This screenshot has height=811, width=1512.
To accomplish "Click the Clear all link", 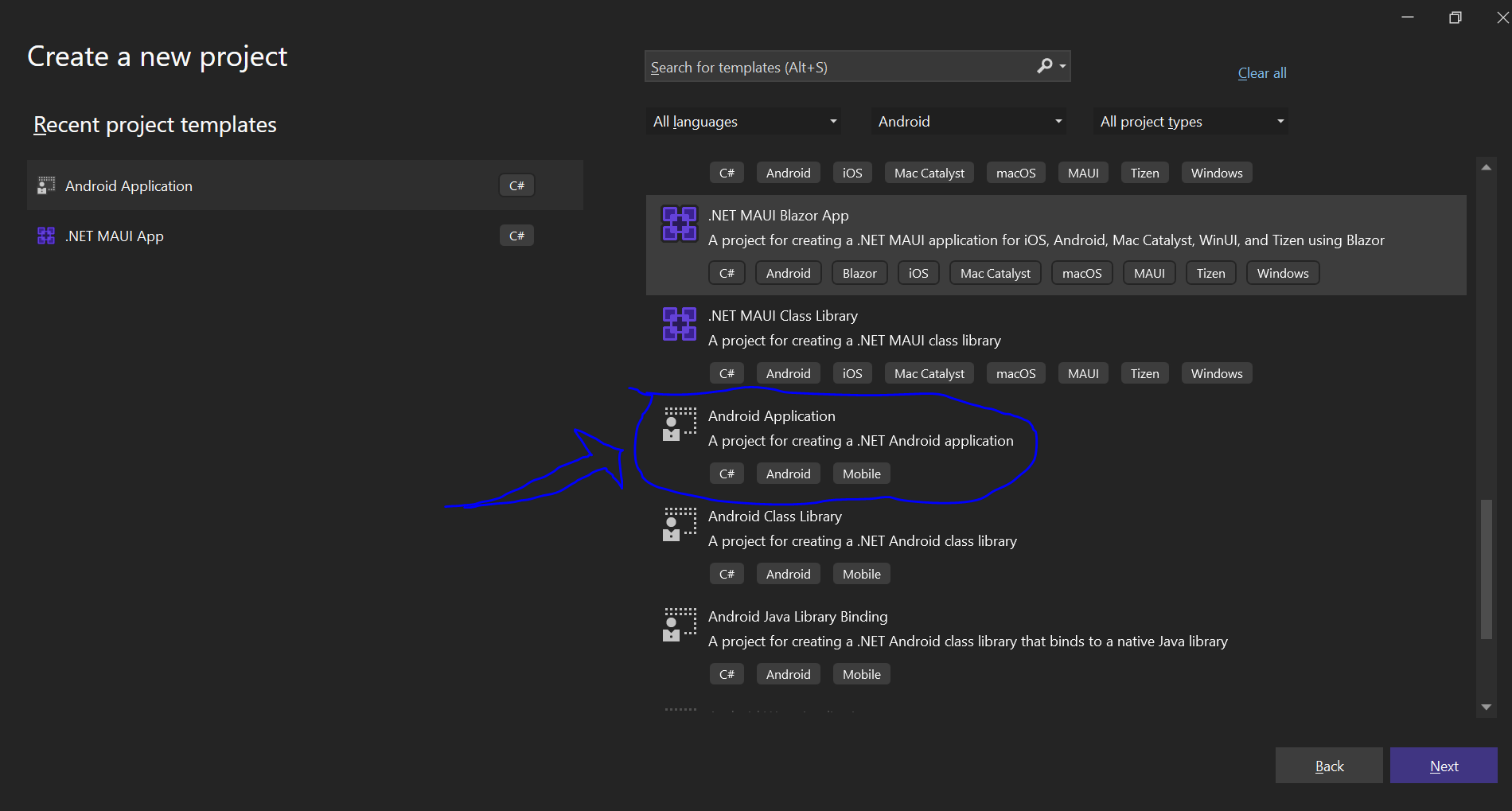I will point(1261,72).
